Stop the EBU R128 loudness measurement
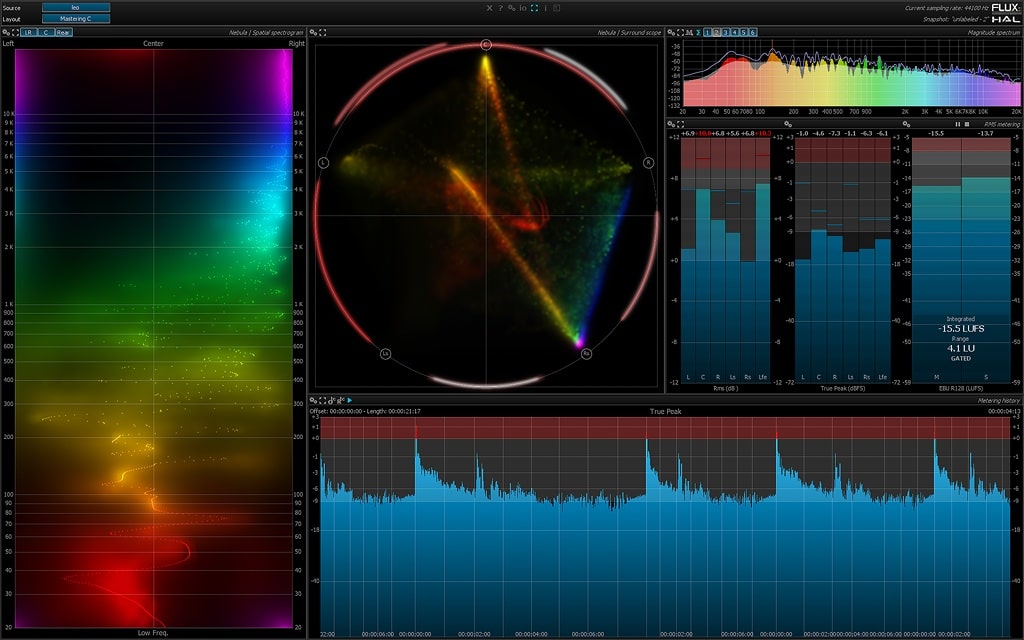The height and width of the screenshot is (640, 1024). coord(967,124)
